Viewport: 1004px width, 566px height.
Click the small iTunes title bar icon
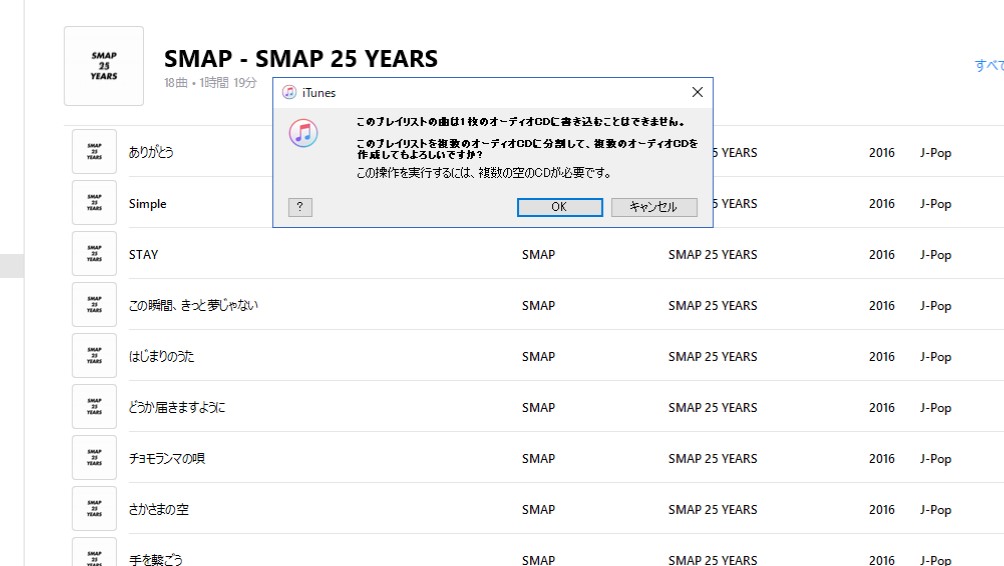click(289, 92)
